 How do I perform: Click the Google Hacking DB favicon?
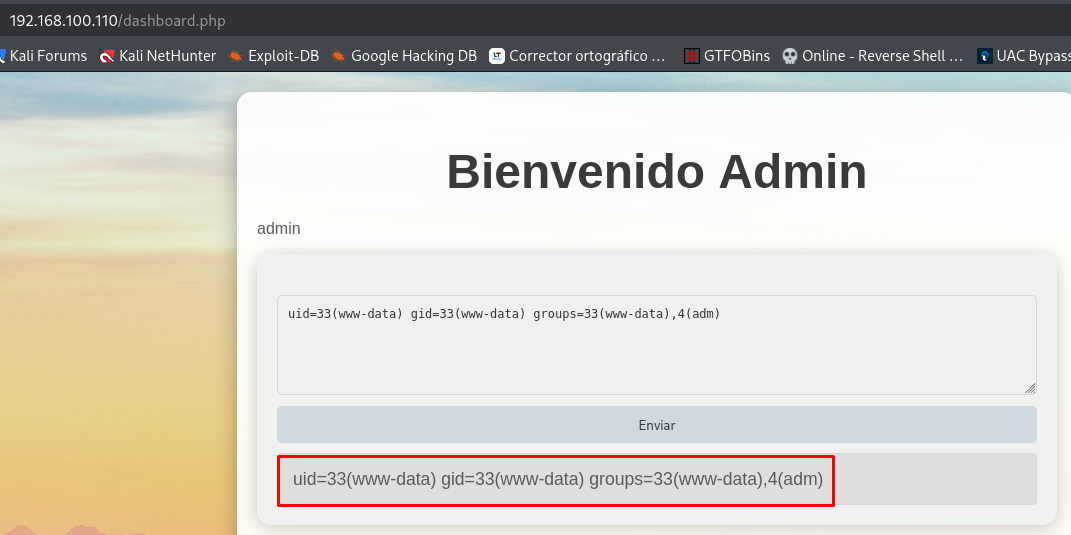[339, 56]
